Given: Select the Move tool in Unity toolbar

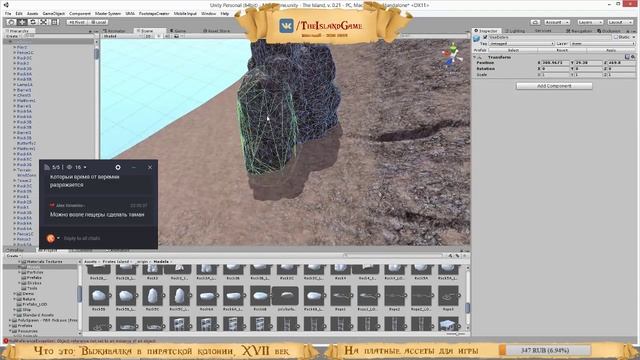Looking at the screenshot, I should pyautogui.click(x=22, y=22).
